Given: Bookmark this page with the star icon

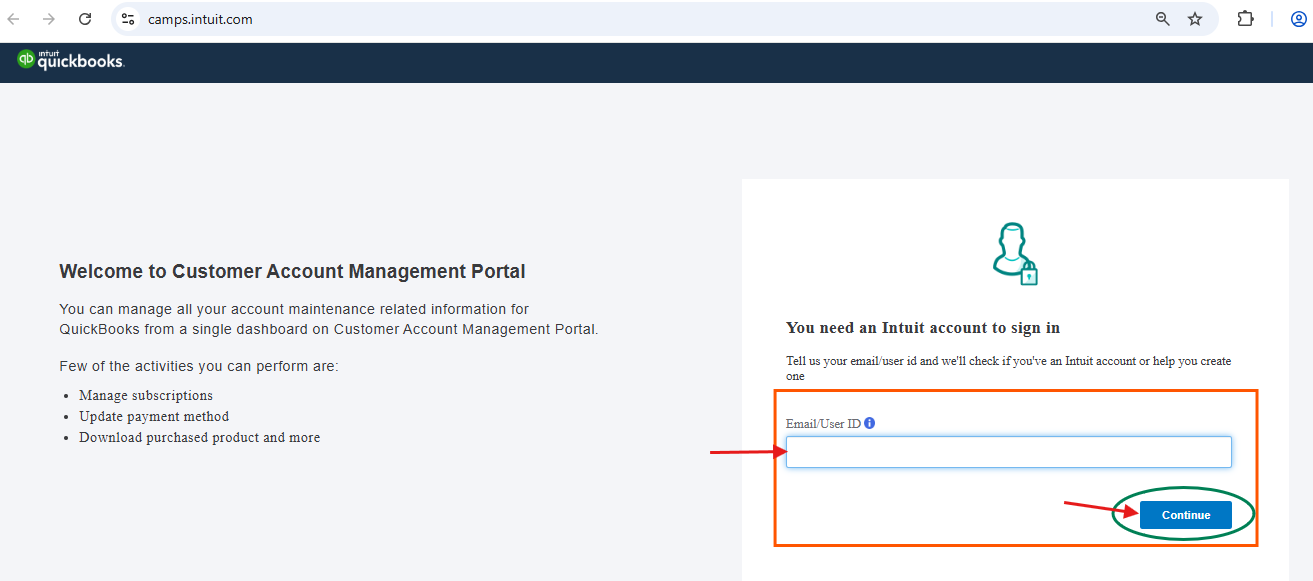Looking at the screenshot, I should pyautogui.click(x=1195, y=19).
